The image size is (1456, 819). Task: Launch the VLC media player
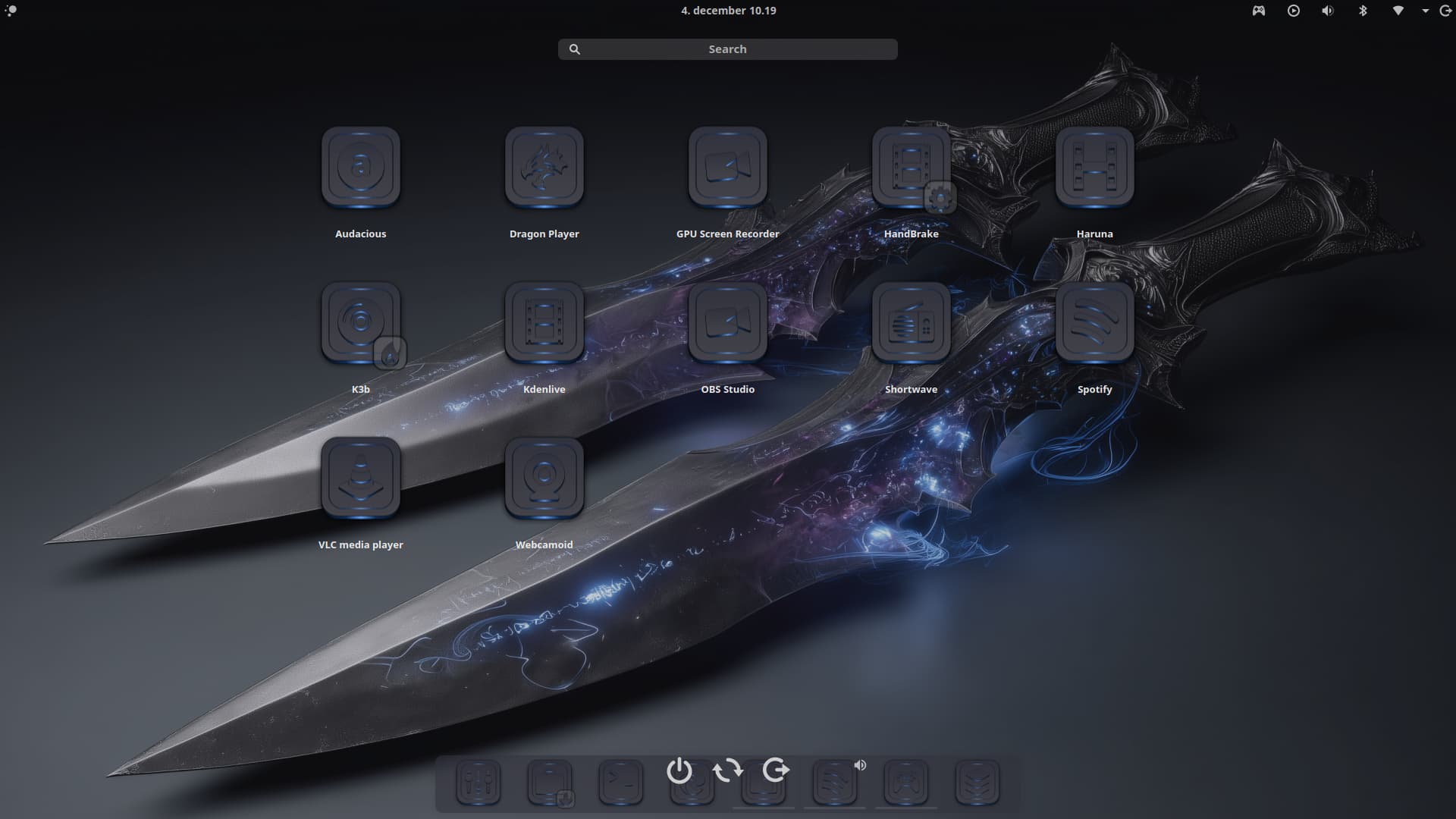click(360, 478)
